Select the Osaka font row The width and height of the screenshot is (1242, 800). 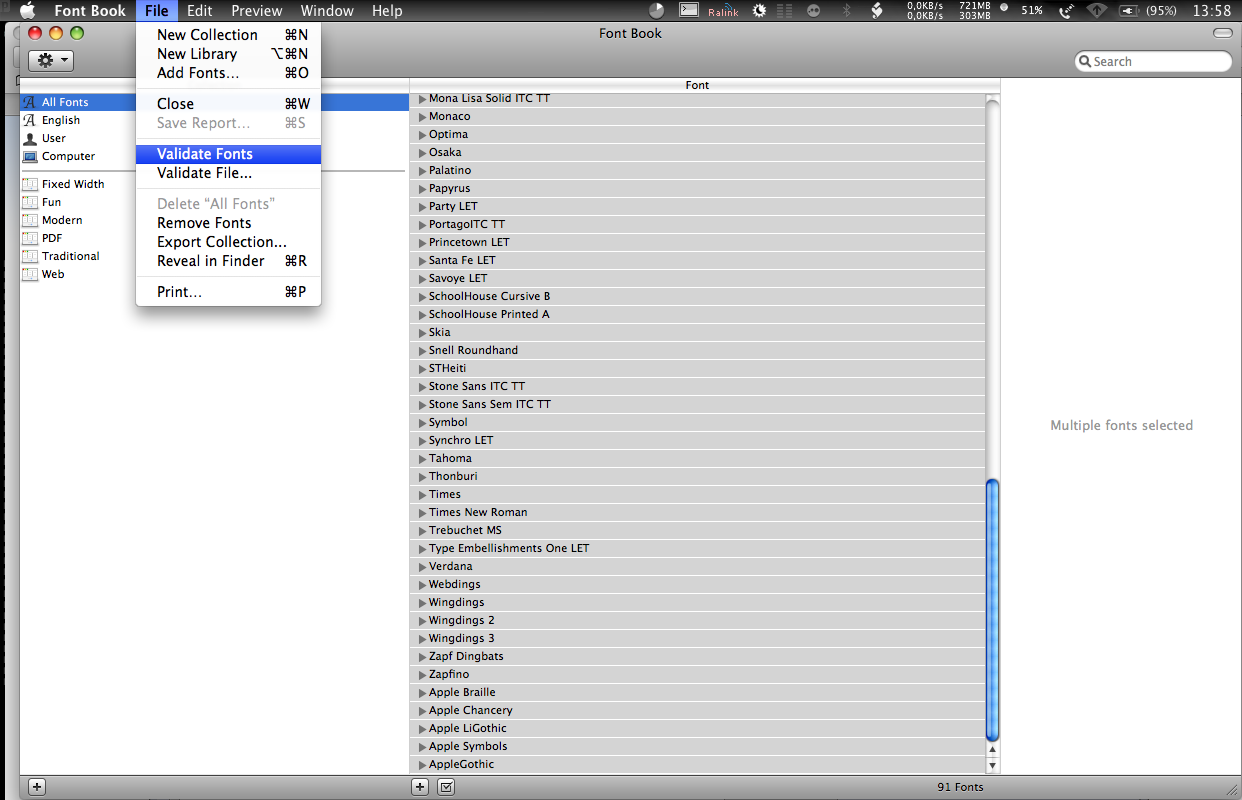(x=697, y=152)
